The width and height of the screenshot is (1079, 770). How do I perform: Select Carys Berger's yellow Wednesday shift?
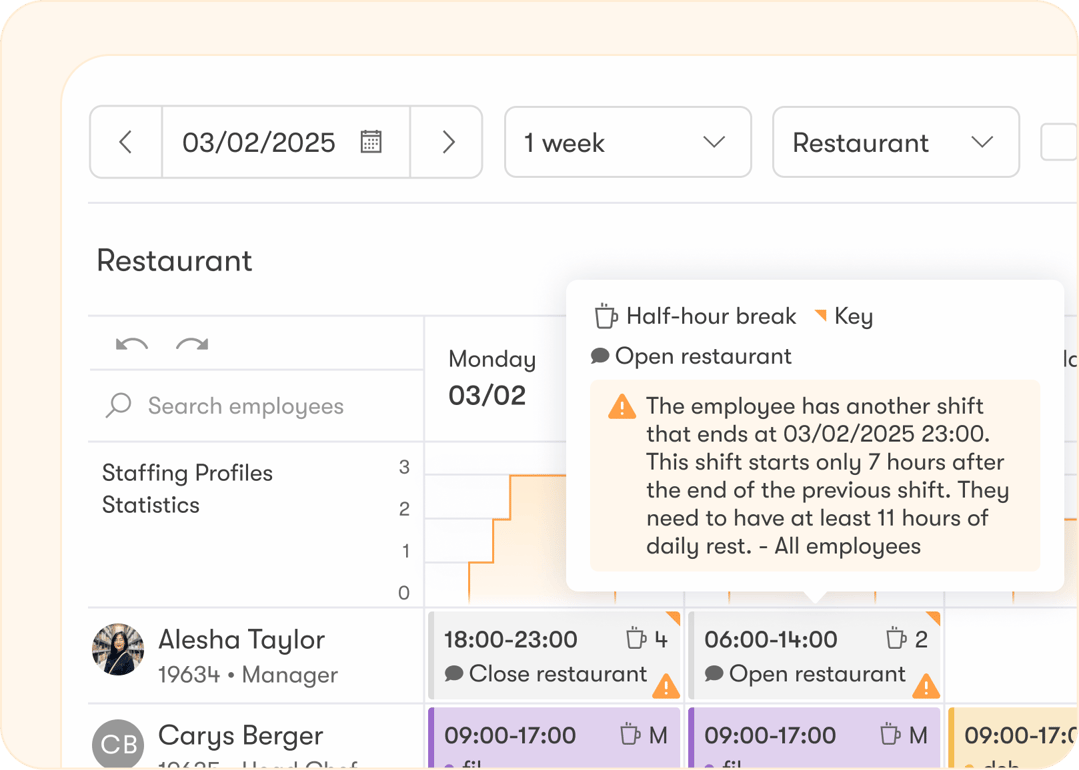[x=1013, y=738]
